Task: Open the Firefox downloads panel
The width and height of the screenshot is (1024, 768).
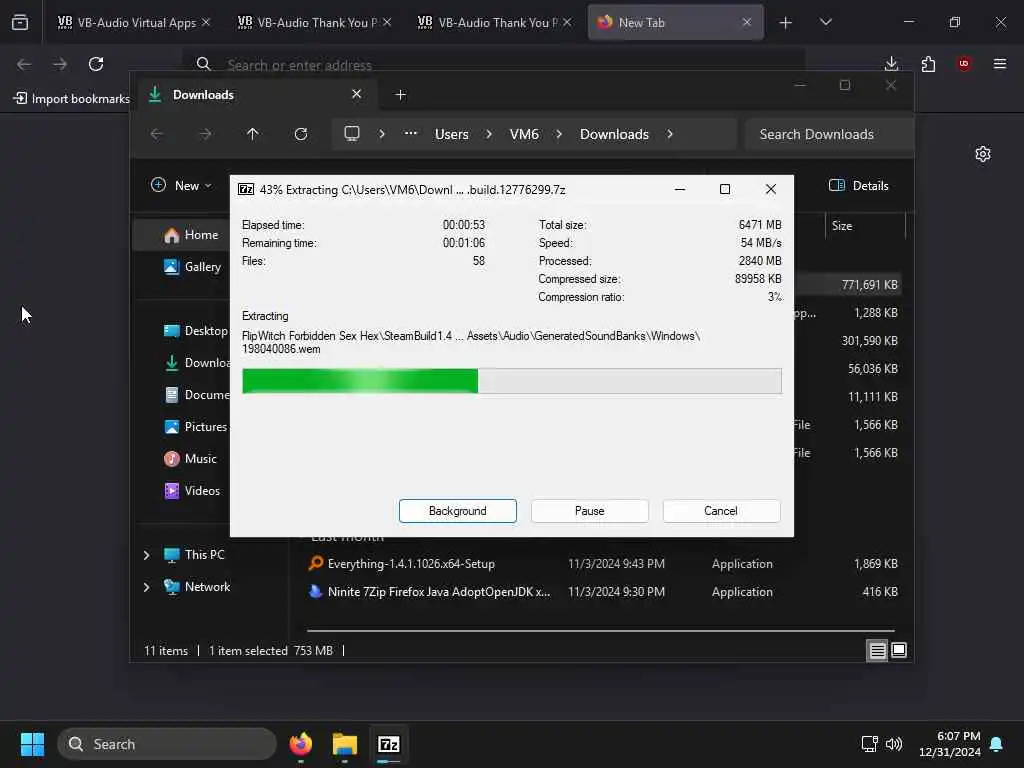Action: (x=891, y=64)
